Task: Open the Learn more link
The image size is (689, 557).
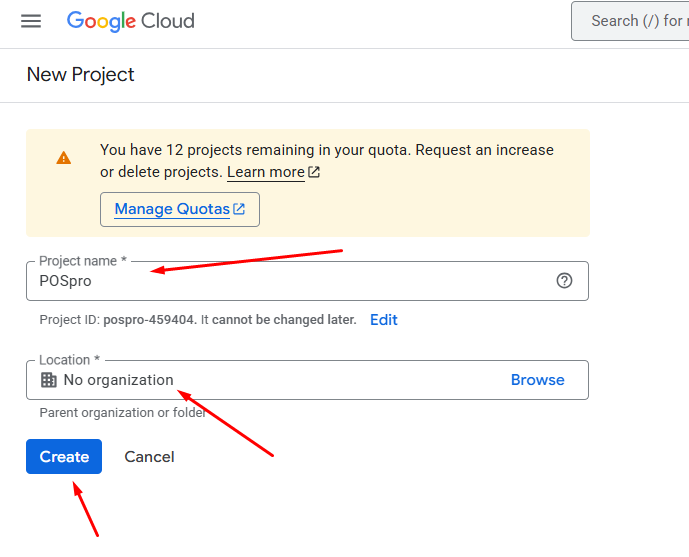Action: tap(266, 172)
